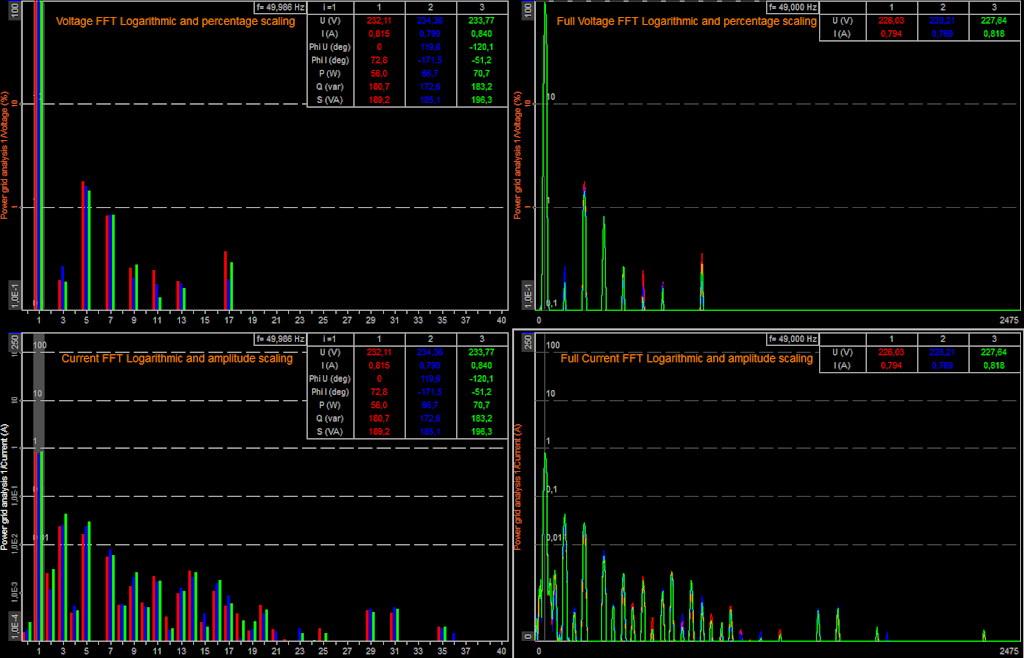Click the 'Phi U (deg)' row label in Voltage FFT table

point(330,48)
